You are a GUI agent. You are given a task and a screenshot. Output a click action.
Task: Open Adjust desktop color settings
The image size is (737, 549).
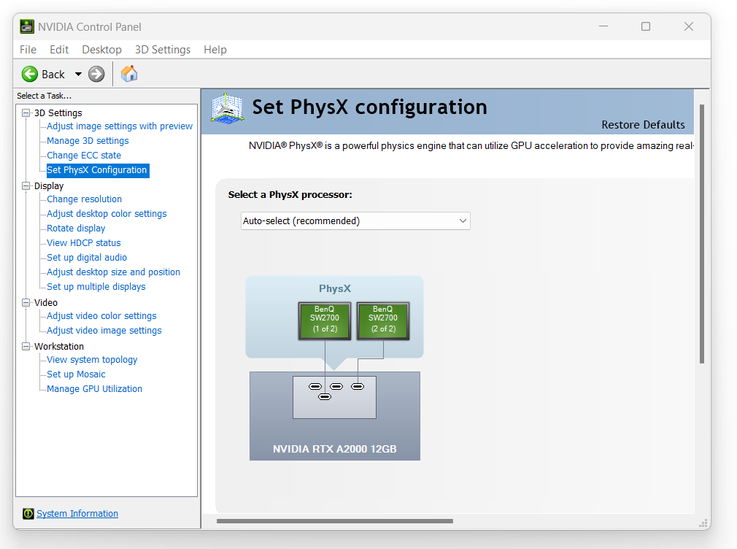pyautogui.click(x=107, y=213)
